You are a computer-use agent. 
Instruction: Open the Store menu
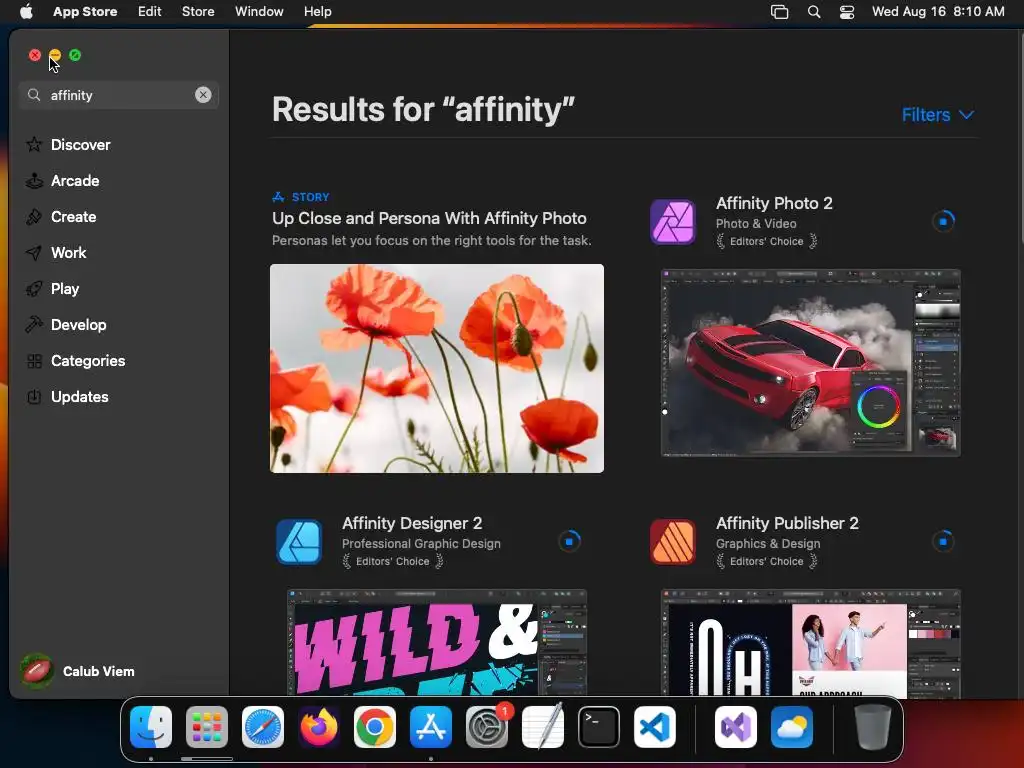pos(198,12)
